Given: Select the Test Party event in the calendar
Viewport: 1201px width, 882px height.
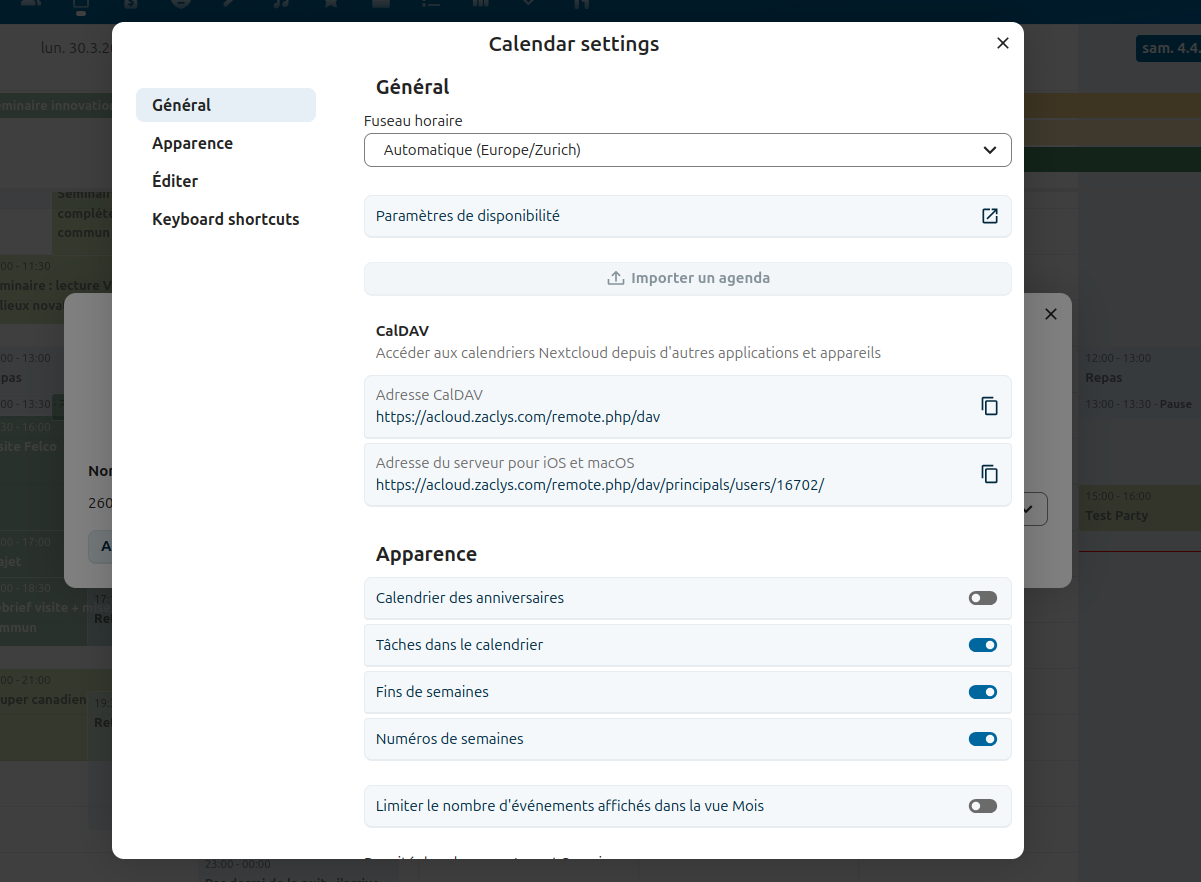Looking at the screenshot, I should pos(1117,516).
